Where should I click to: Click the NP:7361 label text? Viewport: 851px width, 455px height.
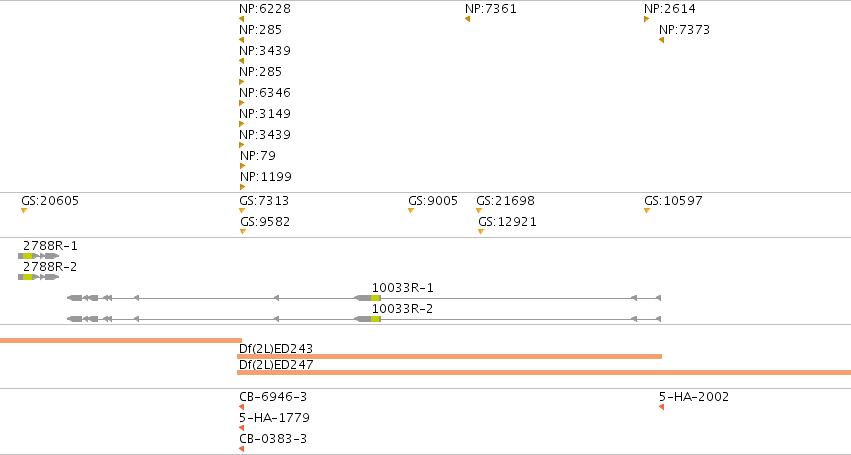pyautogui.click(x=491, y=9)
